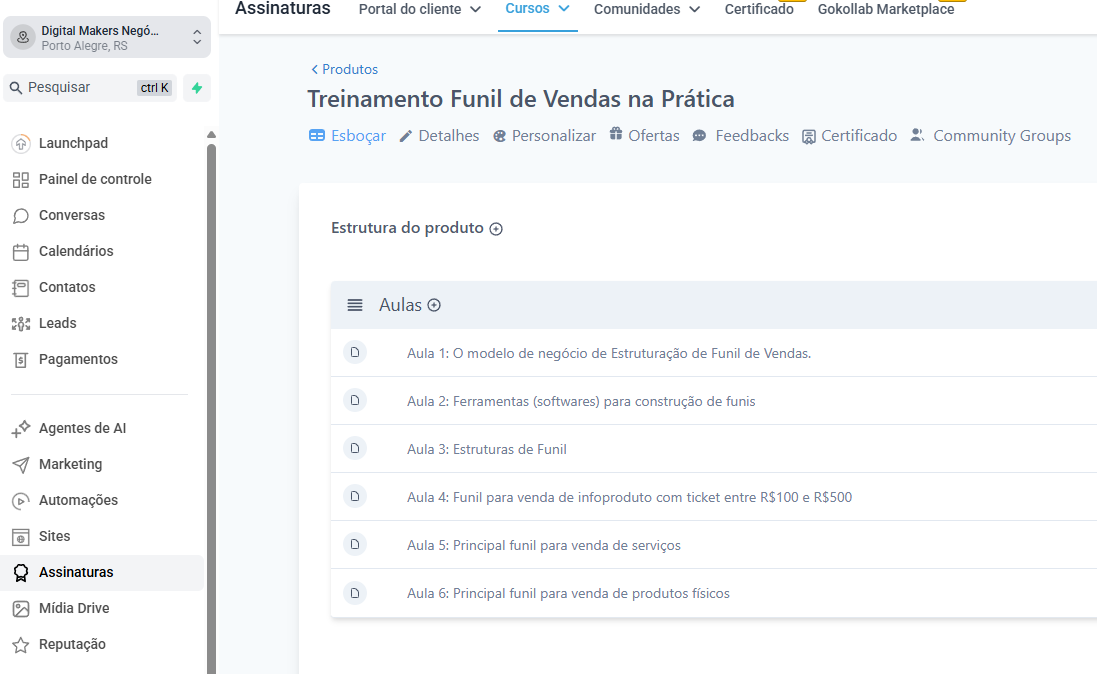This screenshot has height=674, width=1097.
Task: Switch to the Esboçar tab
Action: click(348, 136)
